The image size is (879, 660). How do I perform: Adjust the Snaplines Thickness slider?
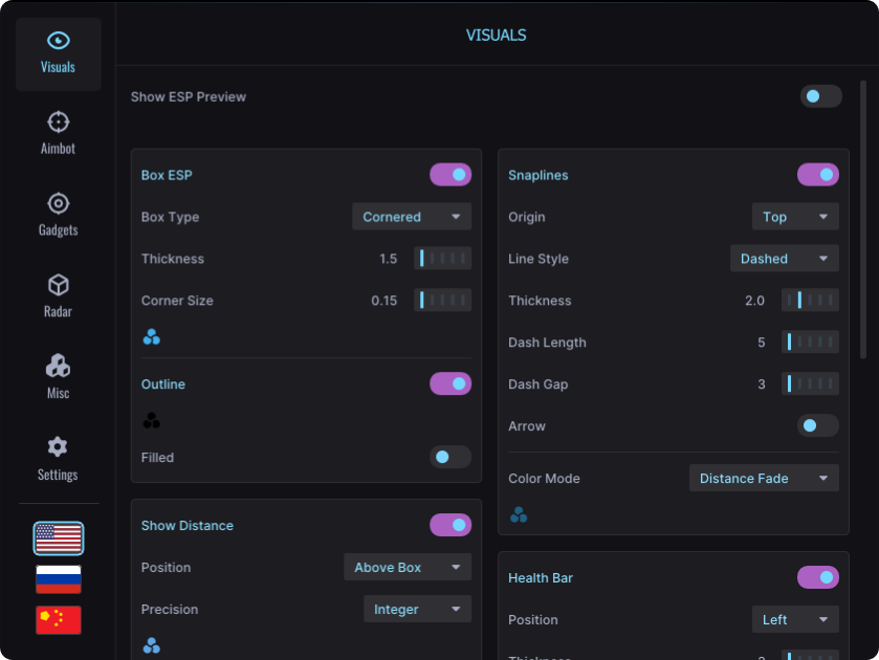[810, 300]
